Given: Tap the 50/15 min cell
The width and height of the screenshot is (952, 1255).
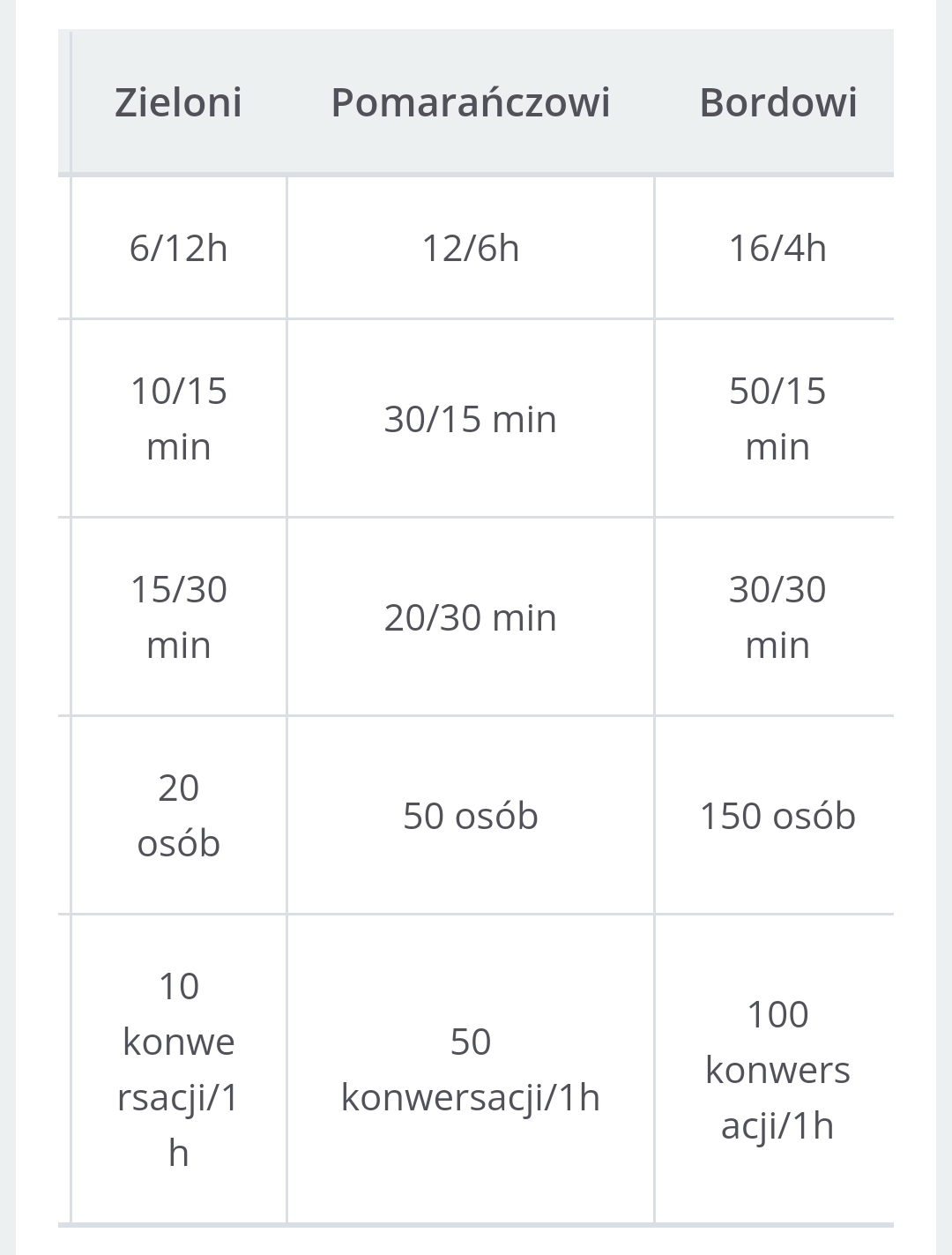Looking at the screenshot, I should click(x=777, y=418).
